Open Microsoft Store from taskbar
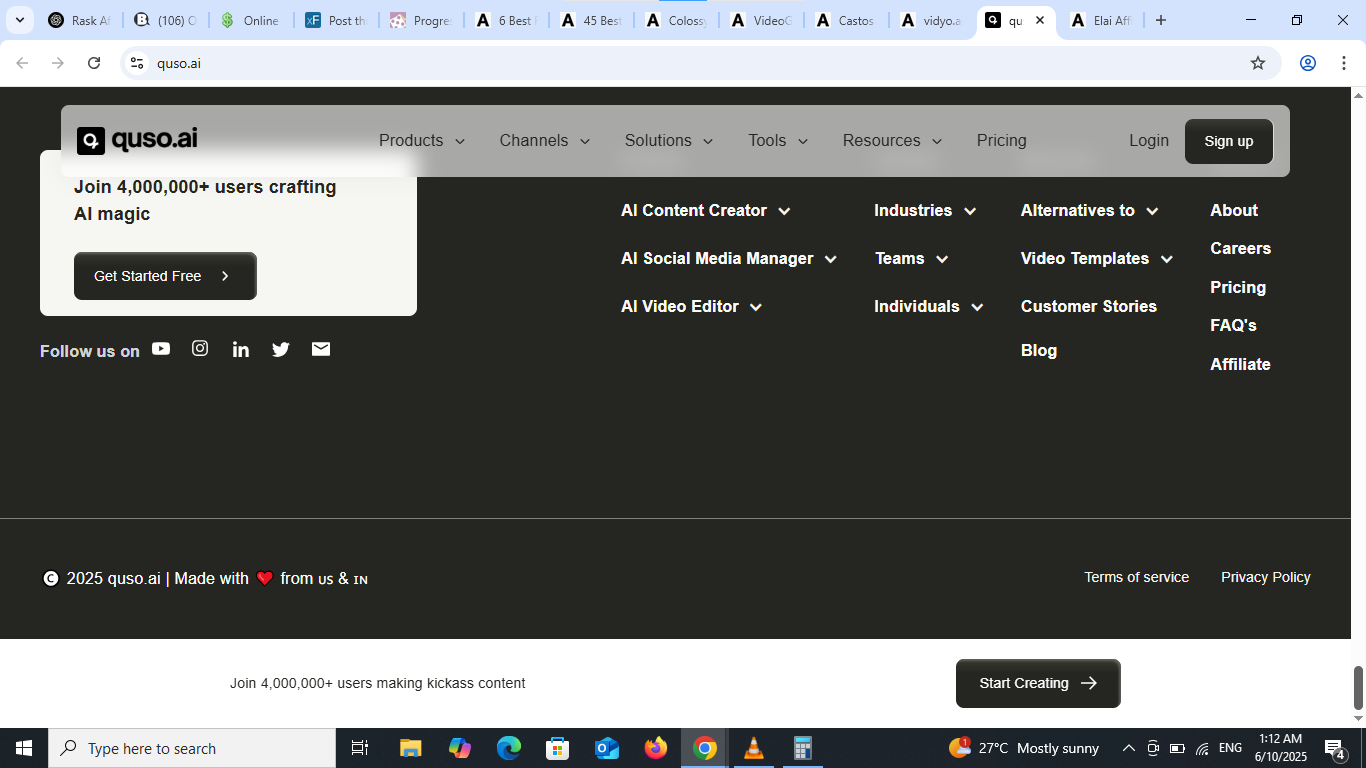Viewport: 1366px width, 768px height. [x=558, y=748]
